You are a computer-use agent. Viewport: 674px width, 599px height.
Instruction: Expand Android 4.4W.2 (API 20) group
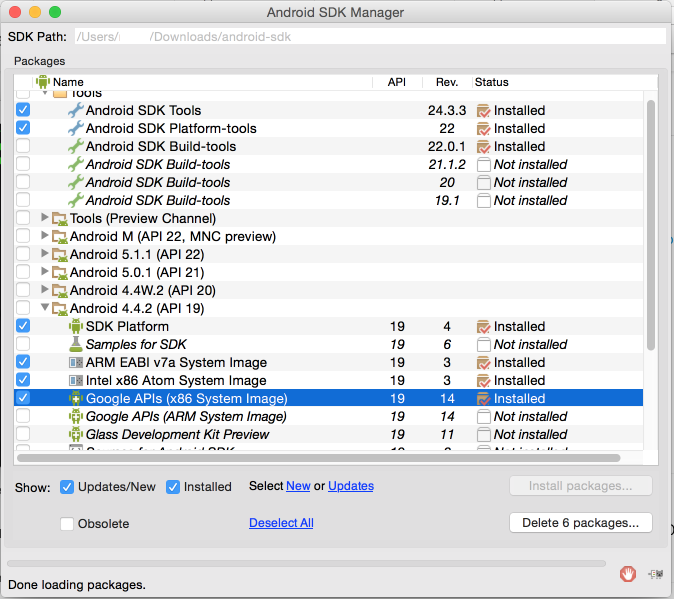(x=44, y=290)
